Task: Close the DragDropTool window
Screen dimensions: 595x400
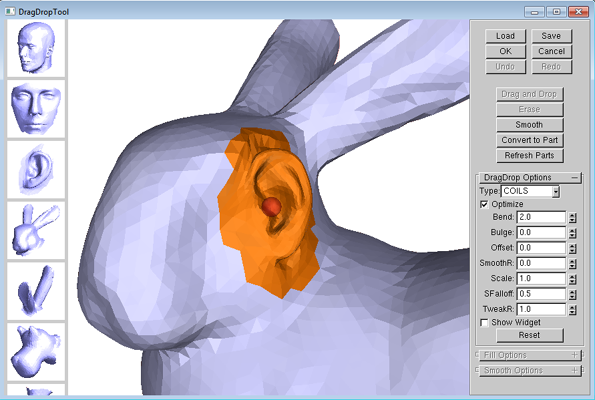Action: click(x=578, y=12)
